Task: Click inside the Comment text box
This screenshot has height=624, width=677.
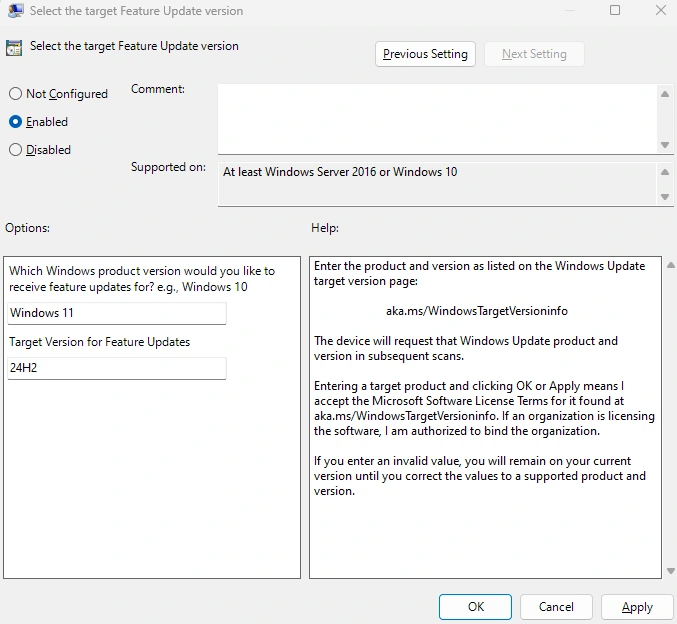Action: click(x=437, y=119)
